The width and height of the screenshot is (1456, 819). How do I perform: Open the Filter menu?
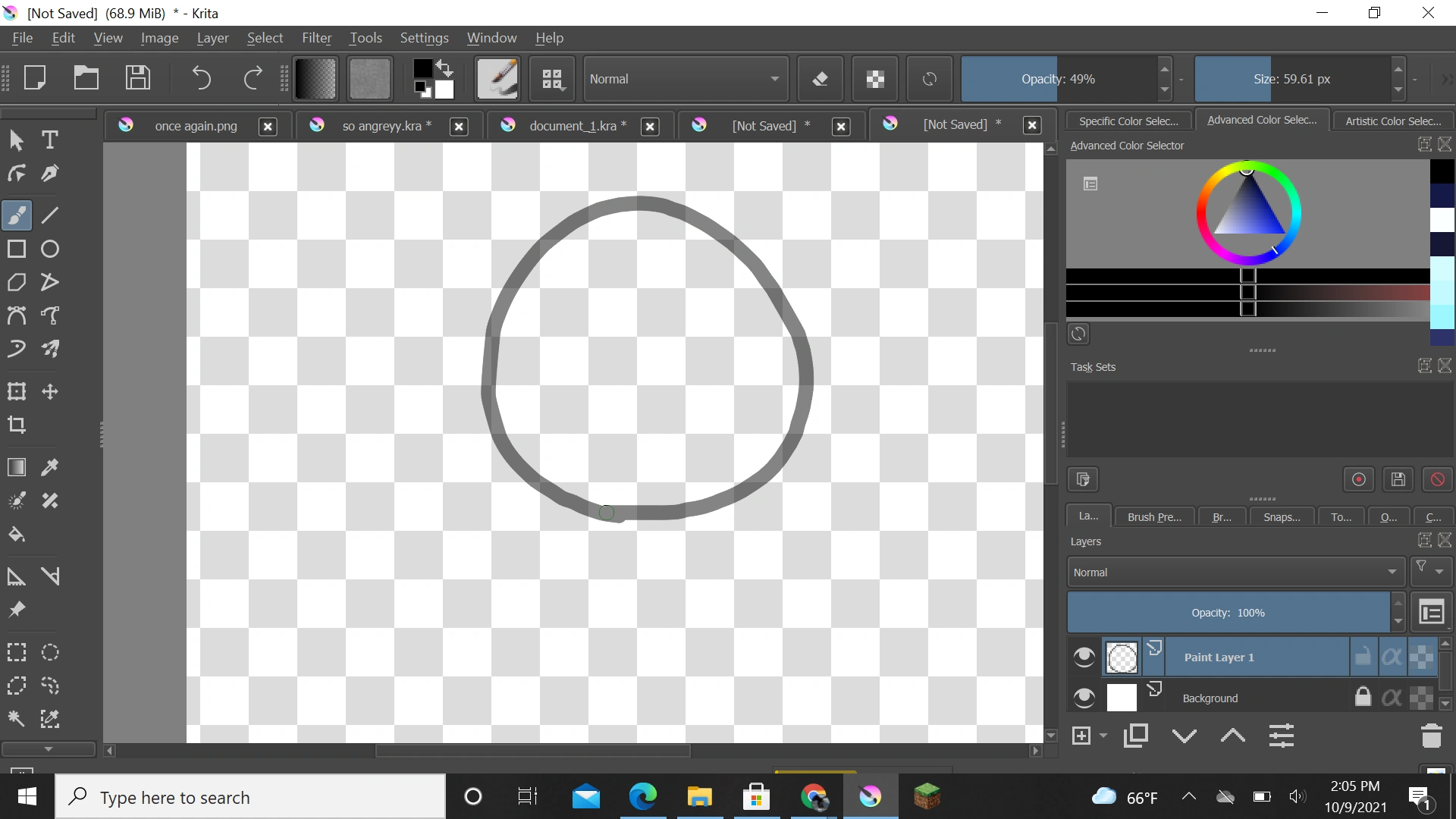coord(316,38)
